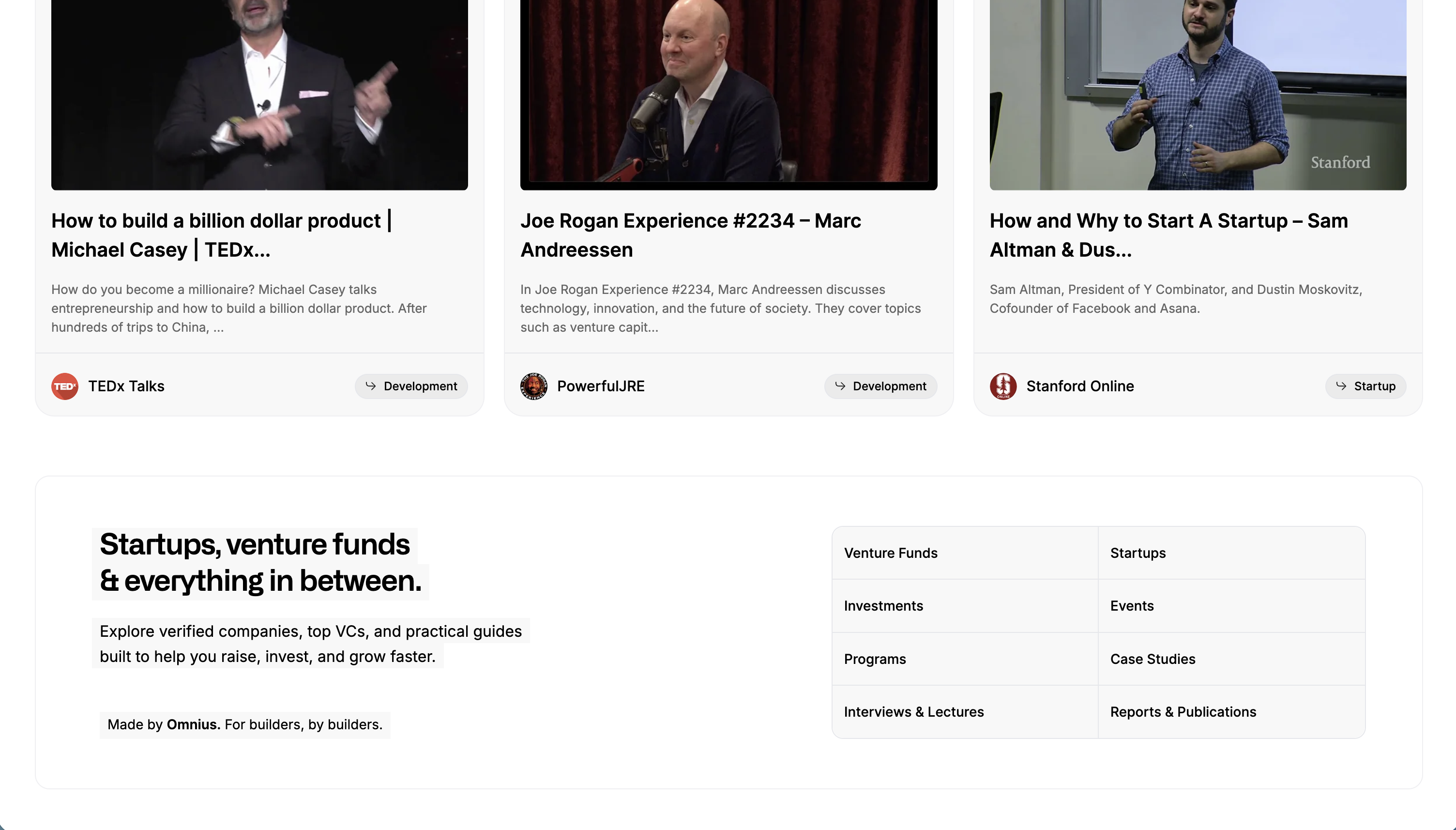
Task: Go to Interviews & Lectures
Action: pos(965,711)
